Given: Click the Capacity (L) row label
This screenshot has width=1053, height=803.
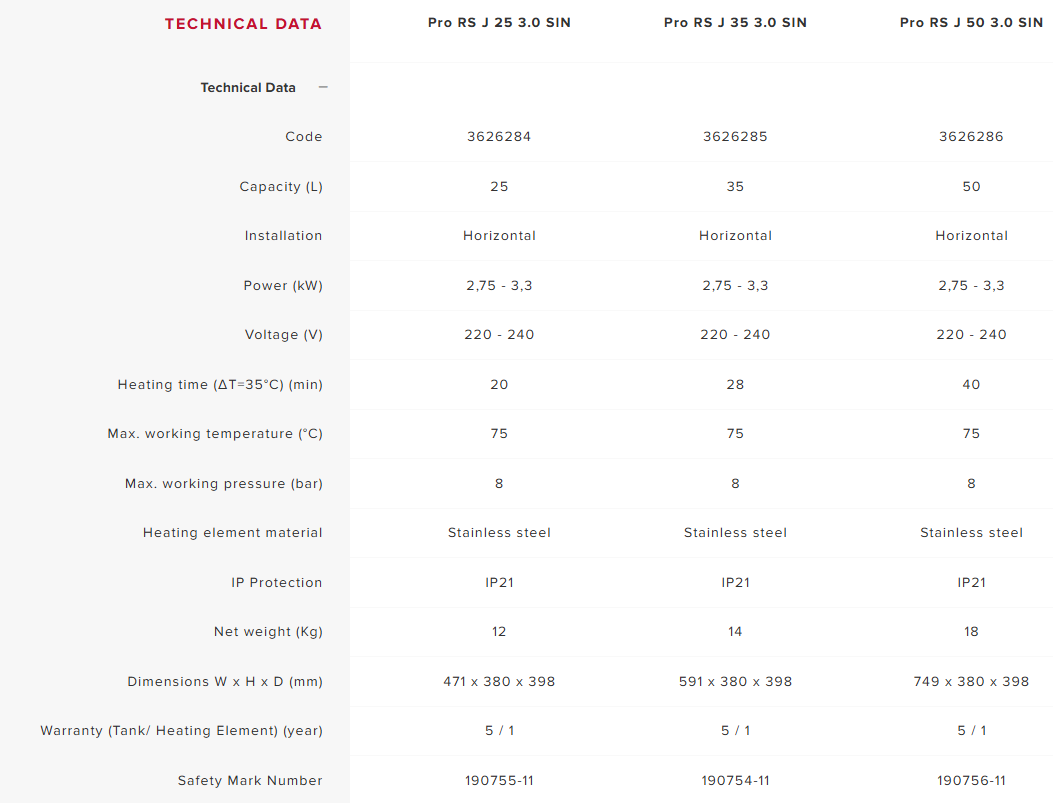Looking at the screenshot, I should click(281, 186).
